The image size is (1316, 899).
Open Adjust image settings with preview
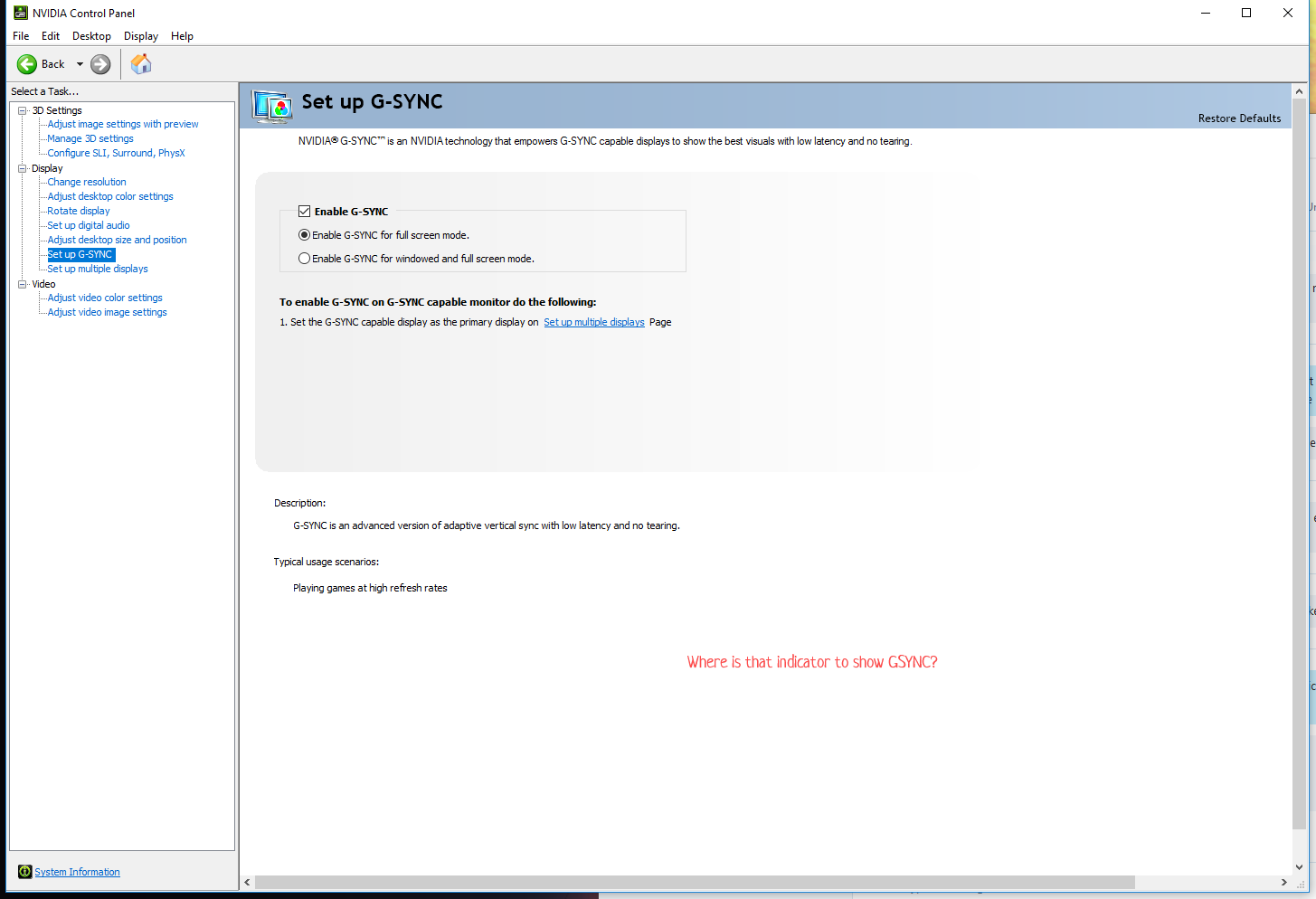(x=123, y=124)
